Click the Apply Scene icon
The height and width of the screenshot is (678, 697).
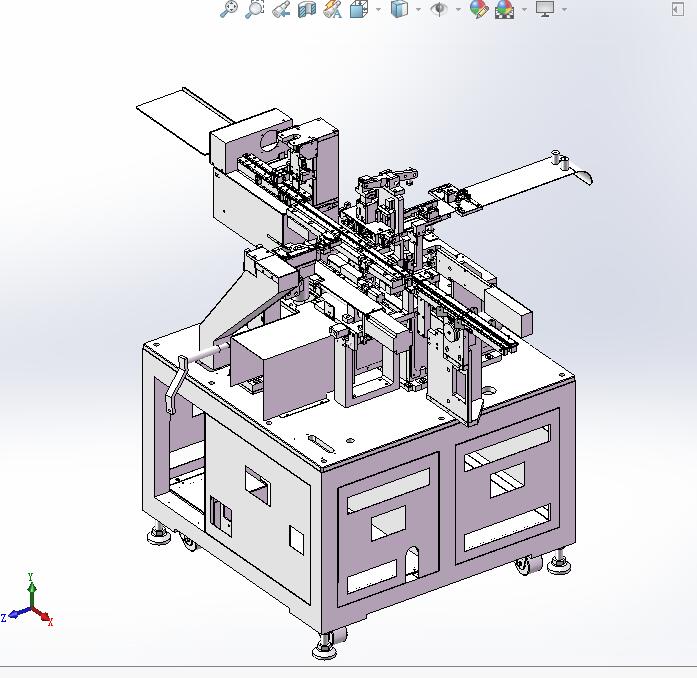point(505,9)
